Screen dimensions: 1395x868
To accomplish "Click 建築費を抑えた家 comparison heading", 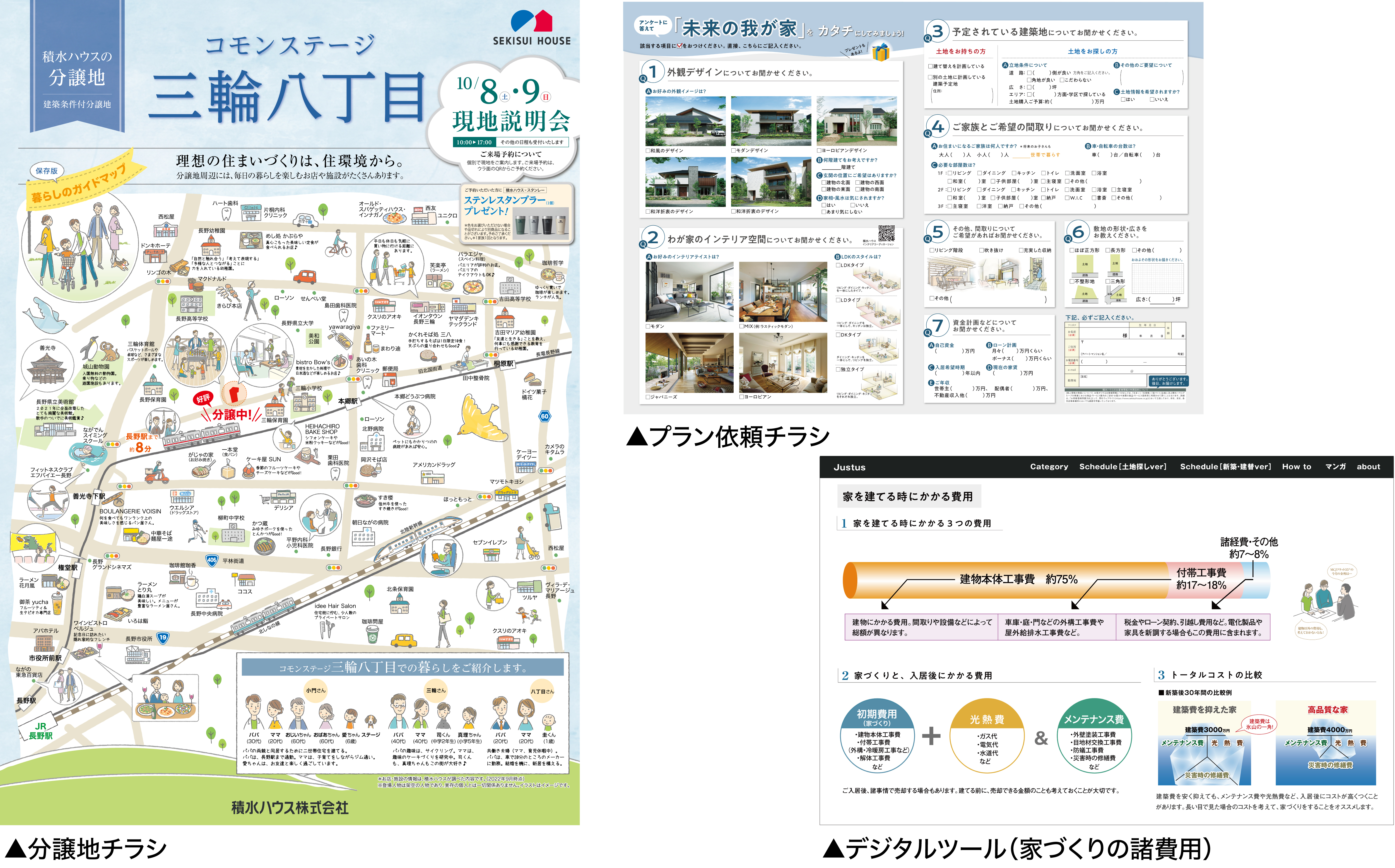I will pos(1204,709).
